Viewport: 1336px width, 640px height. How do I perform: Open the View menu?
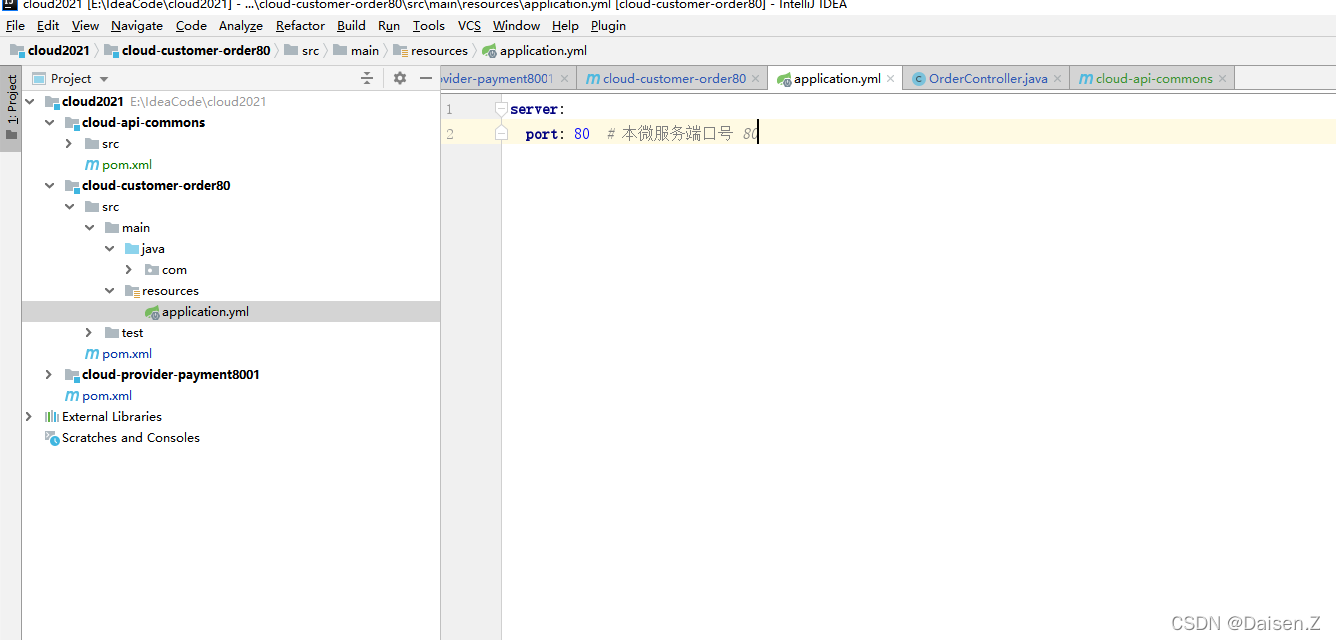click(85, 26)
